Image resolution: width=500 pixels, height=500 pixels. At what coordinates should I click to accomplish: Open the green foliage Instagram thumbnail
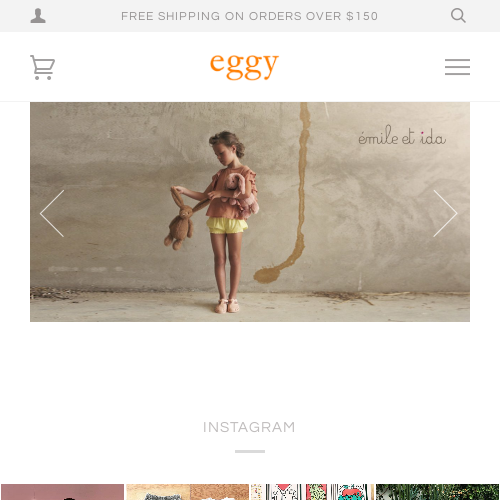(x=438, y=492)
